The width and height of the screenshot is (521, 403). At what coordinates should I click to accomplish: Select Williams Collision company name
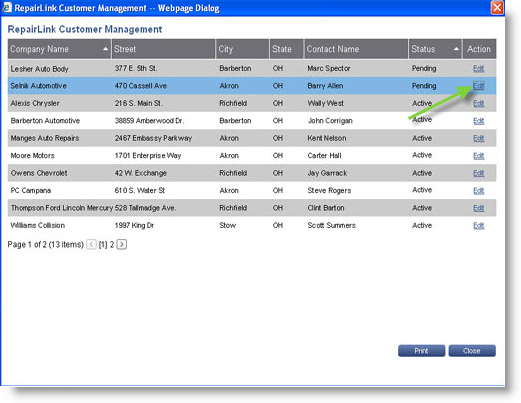click(x=38, y=225)
